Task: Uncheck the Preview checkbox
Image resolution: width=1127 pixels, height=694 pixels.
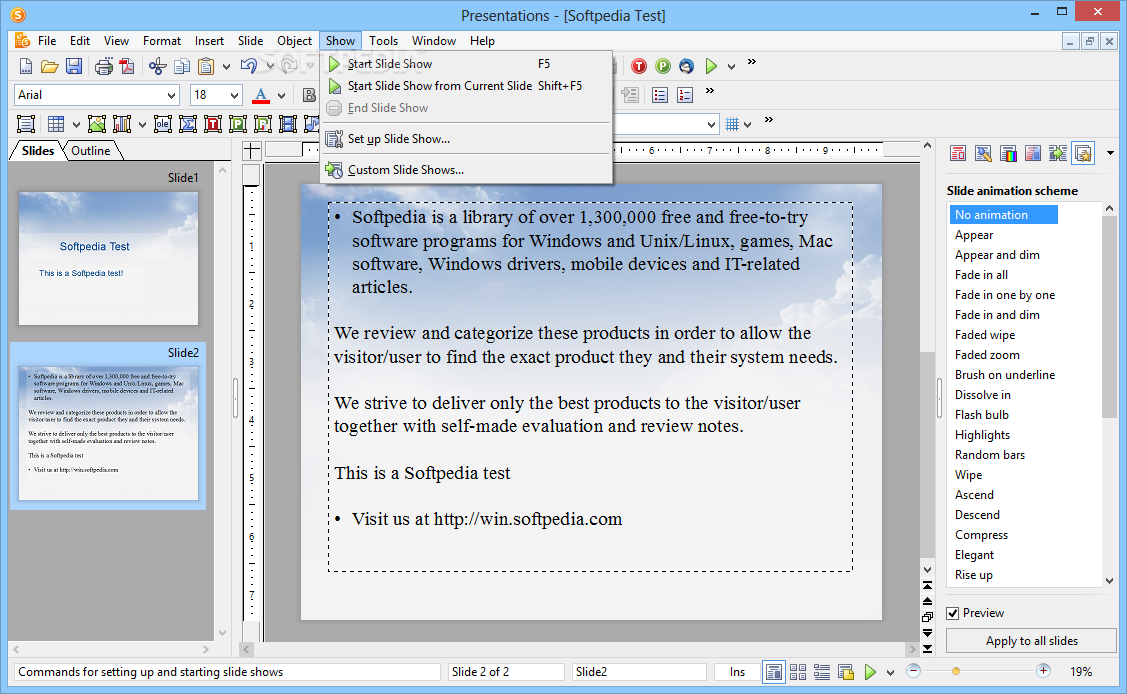Action: click(x=953, y=613)
